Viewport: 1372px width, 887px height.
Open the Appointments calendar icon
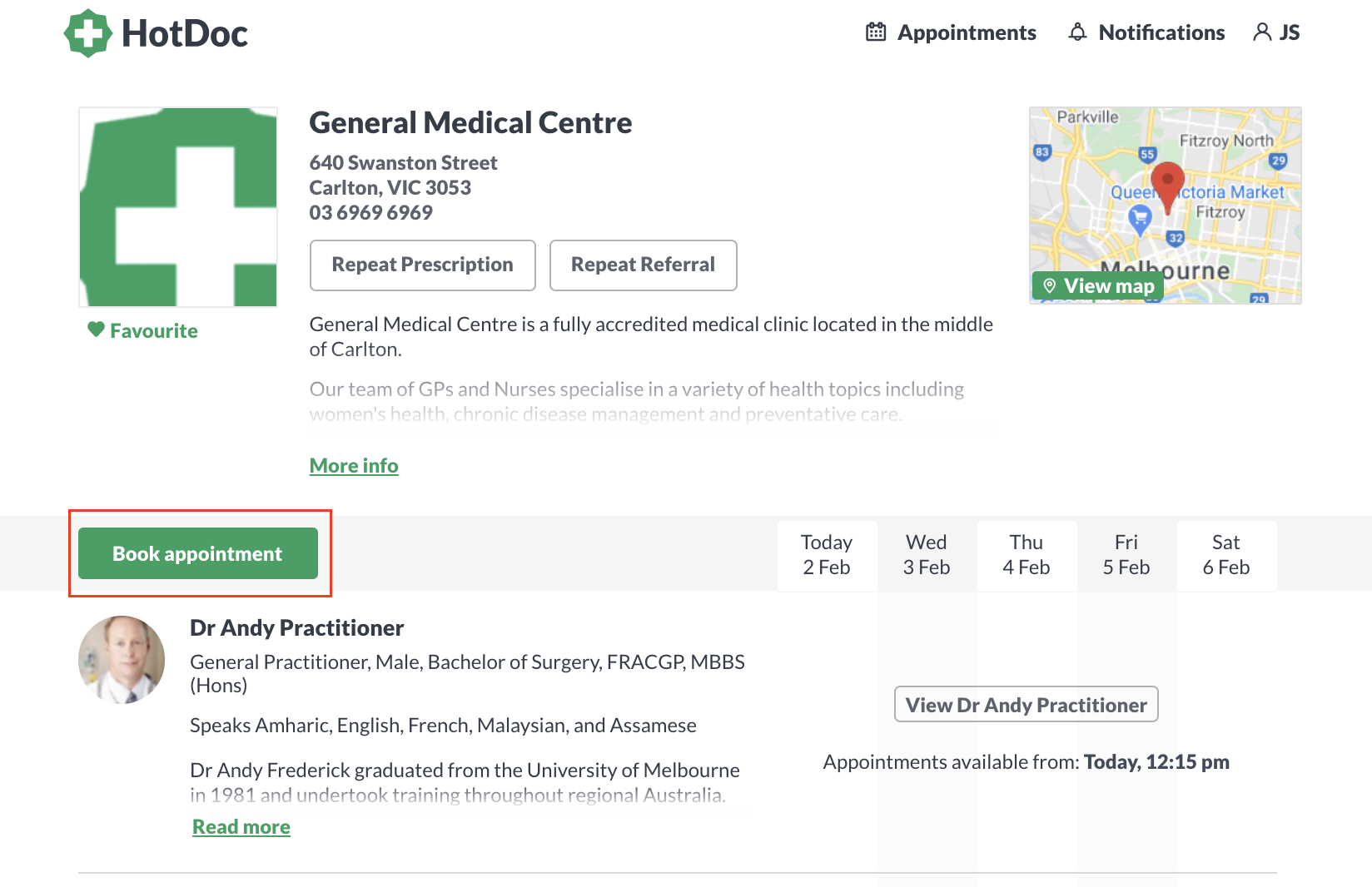coord(876,32)
